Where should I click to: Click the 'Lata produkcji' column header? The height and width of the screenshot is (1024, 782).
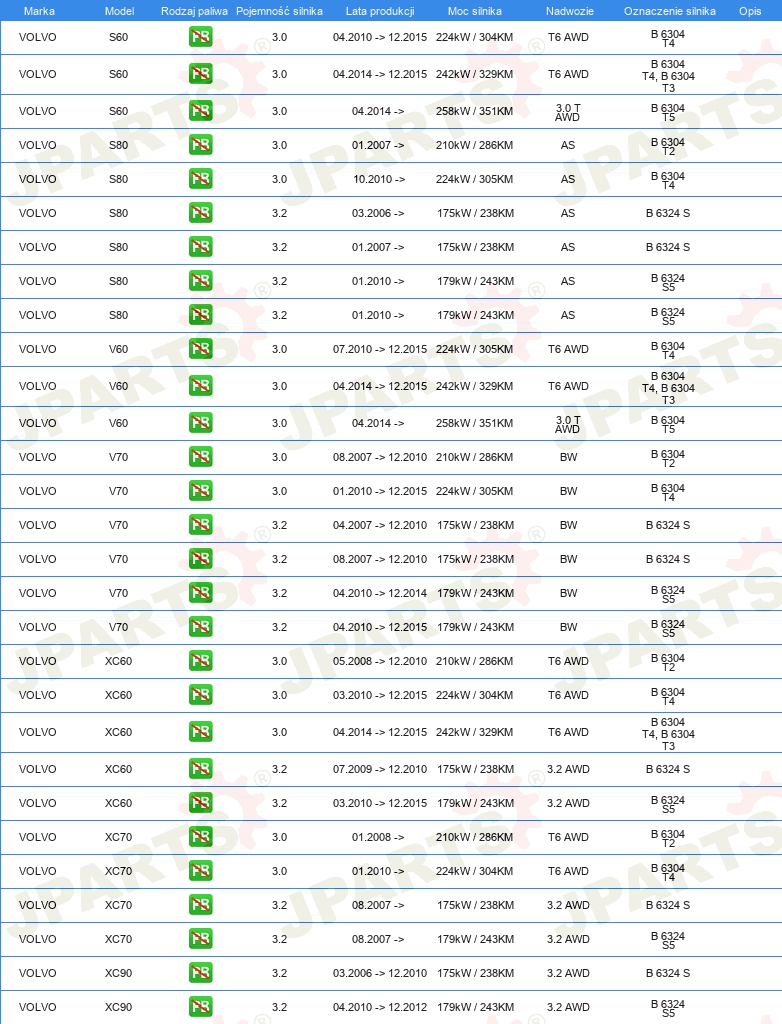click(380, 11)
